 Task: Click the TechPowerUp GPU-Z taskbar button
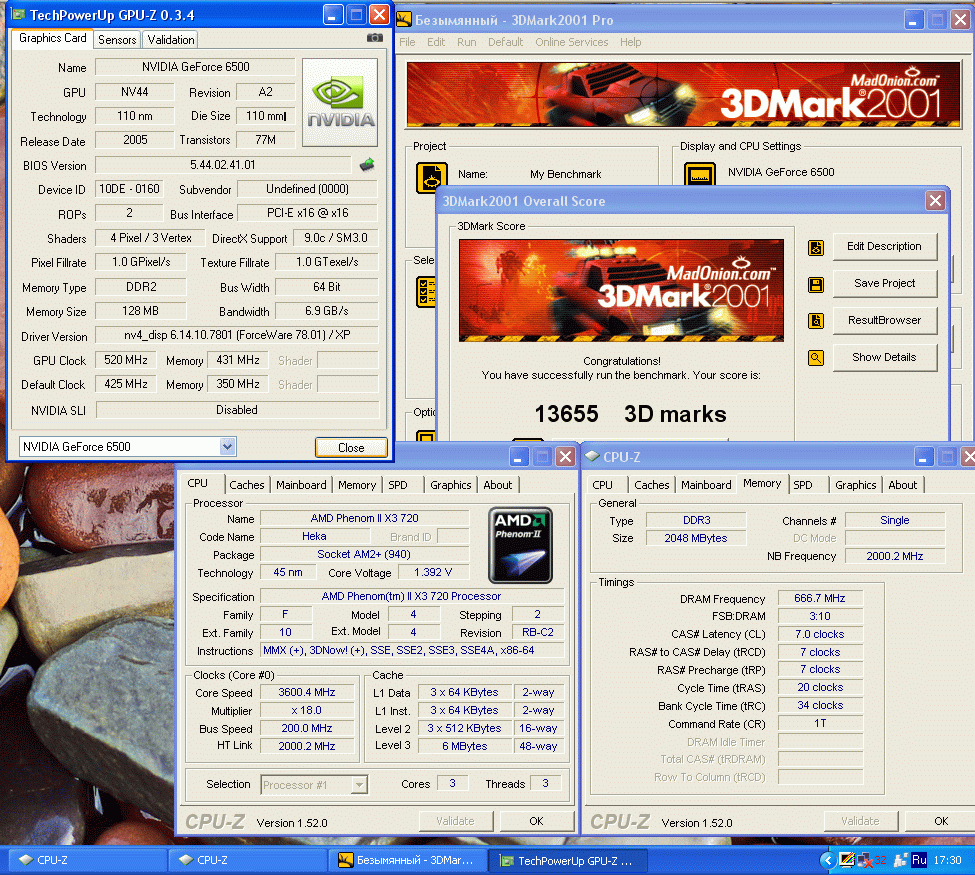568,860
